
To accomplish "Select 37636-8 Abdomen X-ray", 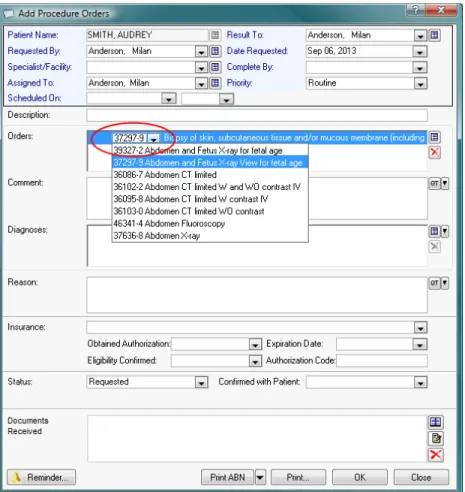I will tap(210, 236).
